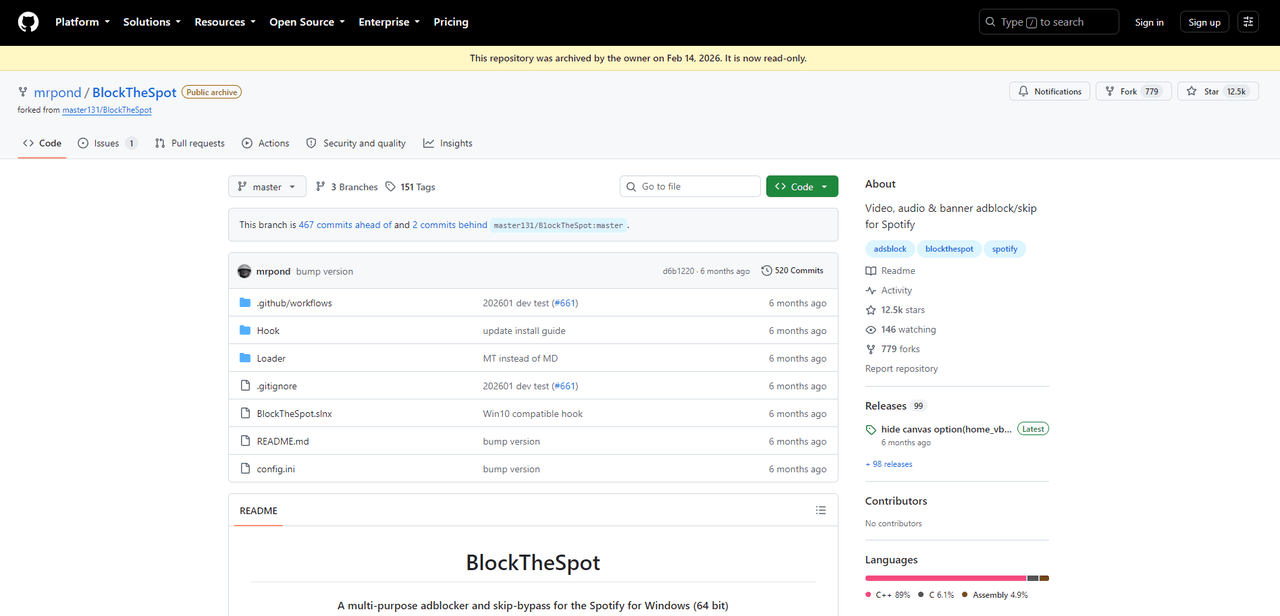Viewport: 1280px width, 616px height.
Task: Click the C++ pink language bar segment
Action: (x=946, y=578)
